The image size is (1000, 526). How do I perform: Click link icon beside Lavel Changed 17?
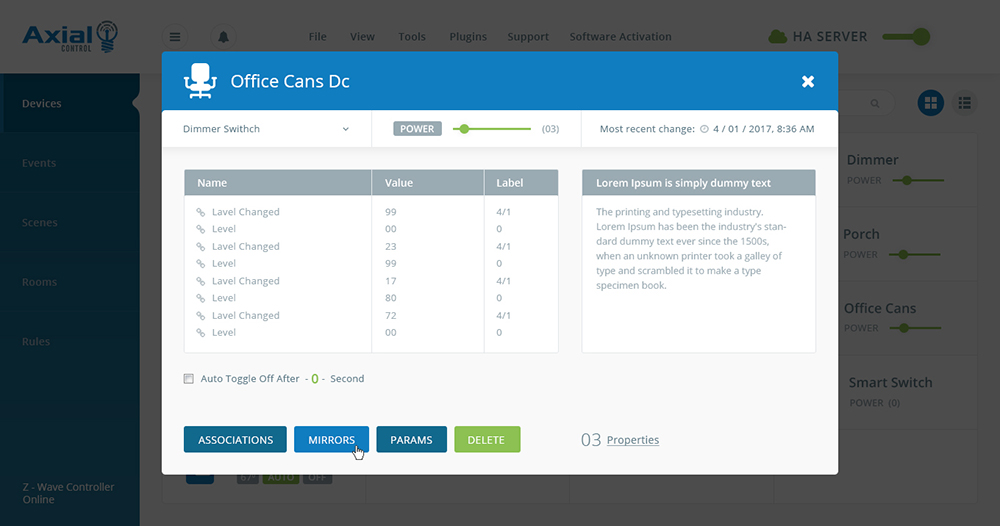tap(200, 281)
